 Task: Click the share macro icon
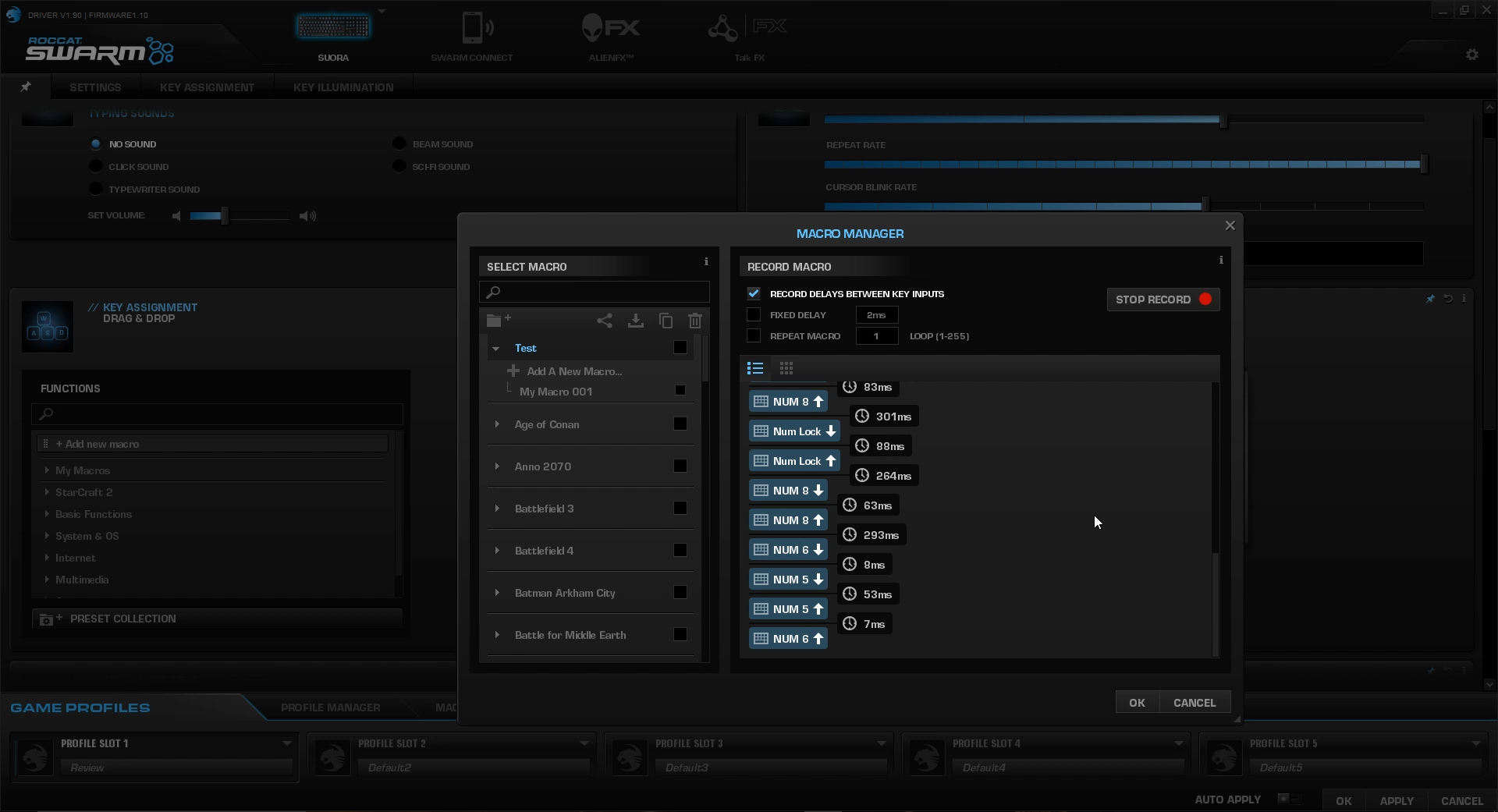tap(605, 321)
